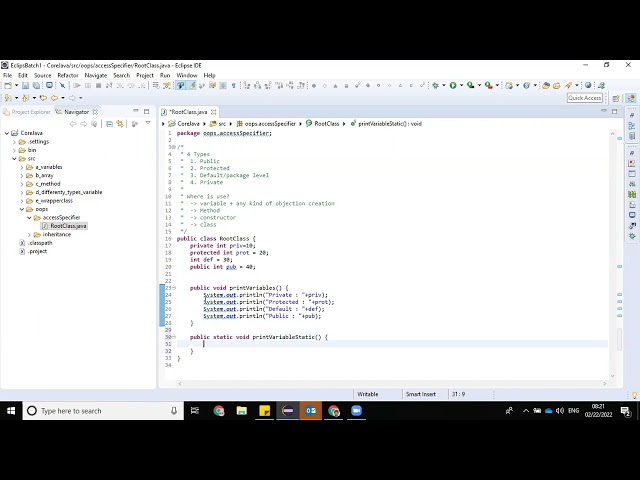Click the Smart Insert status entry
Screen dimensions: 640x480
pos(421,394)
